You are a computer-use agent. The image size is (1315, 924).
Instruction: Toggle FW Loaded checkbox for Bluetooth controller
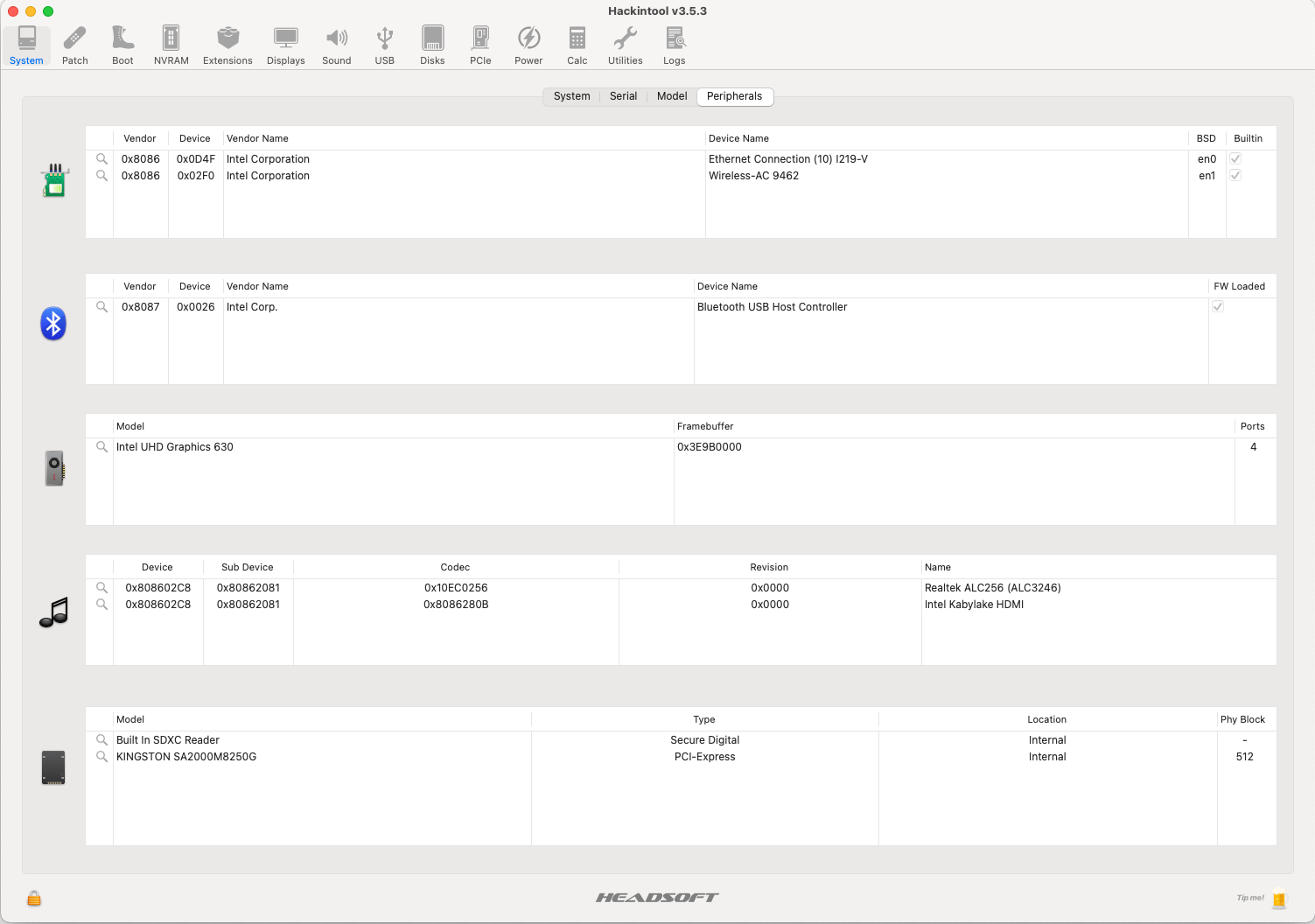point(1218,307)
